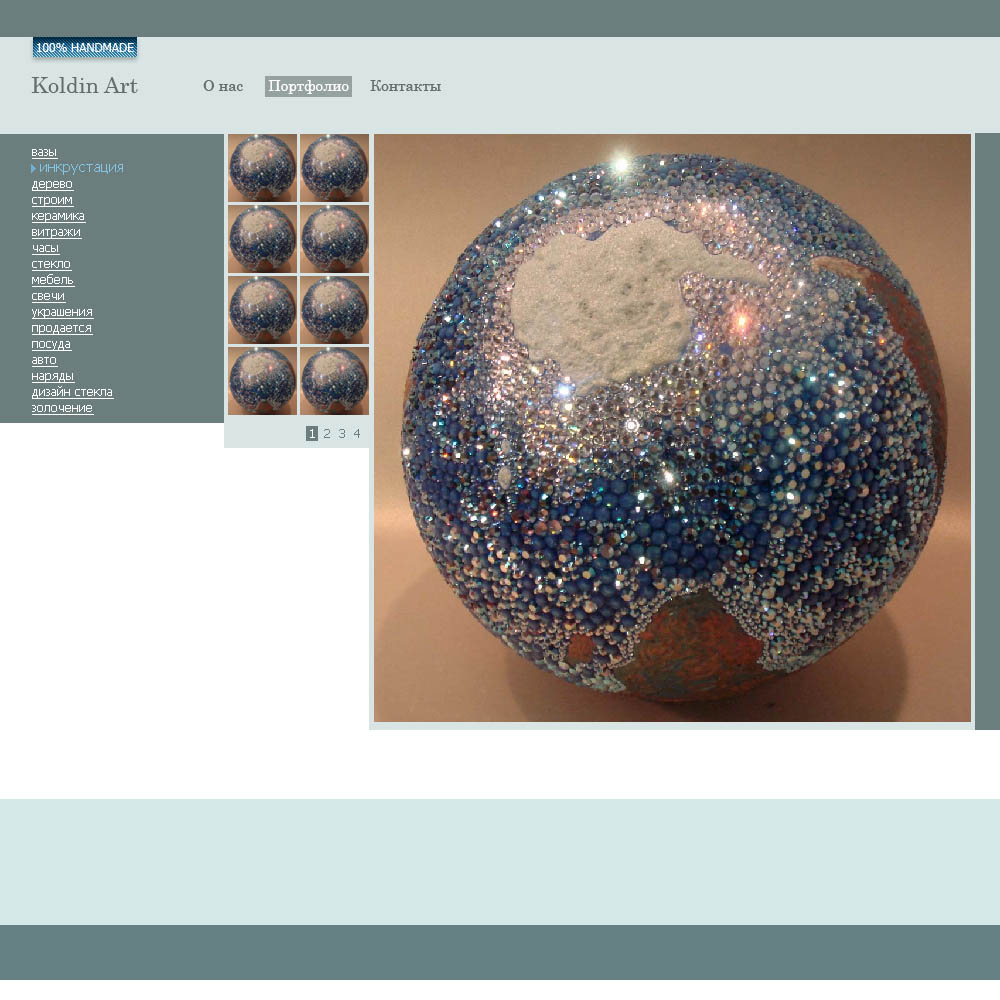
Task: Open the витражи category
Action: click(56, 232)
